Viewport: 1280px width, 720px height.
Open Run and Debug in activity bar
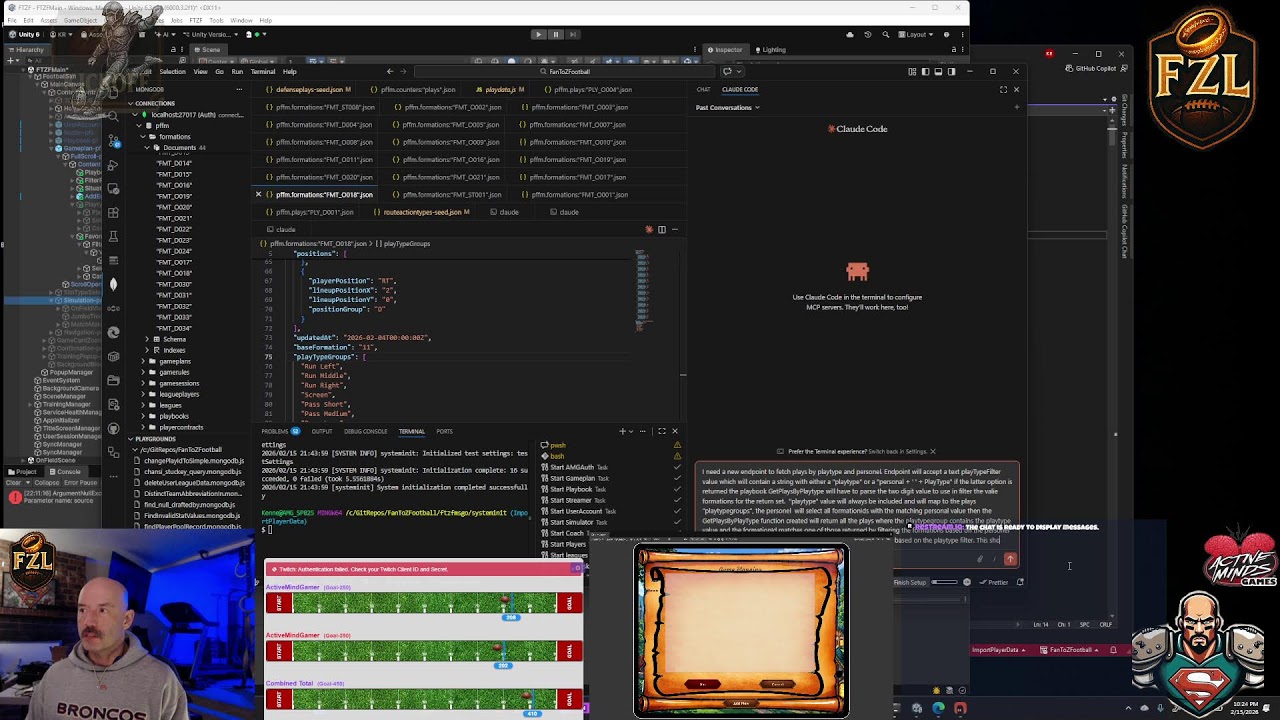(113, 165)
